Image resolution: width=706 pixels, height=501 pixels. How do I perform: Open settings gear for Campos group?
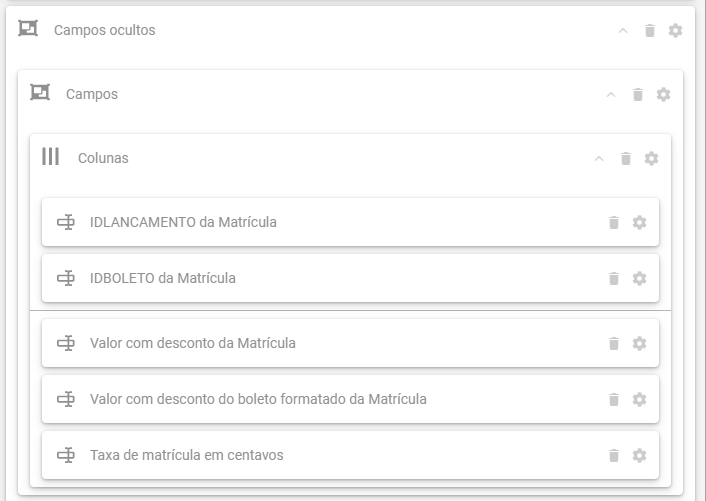663,95
